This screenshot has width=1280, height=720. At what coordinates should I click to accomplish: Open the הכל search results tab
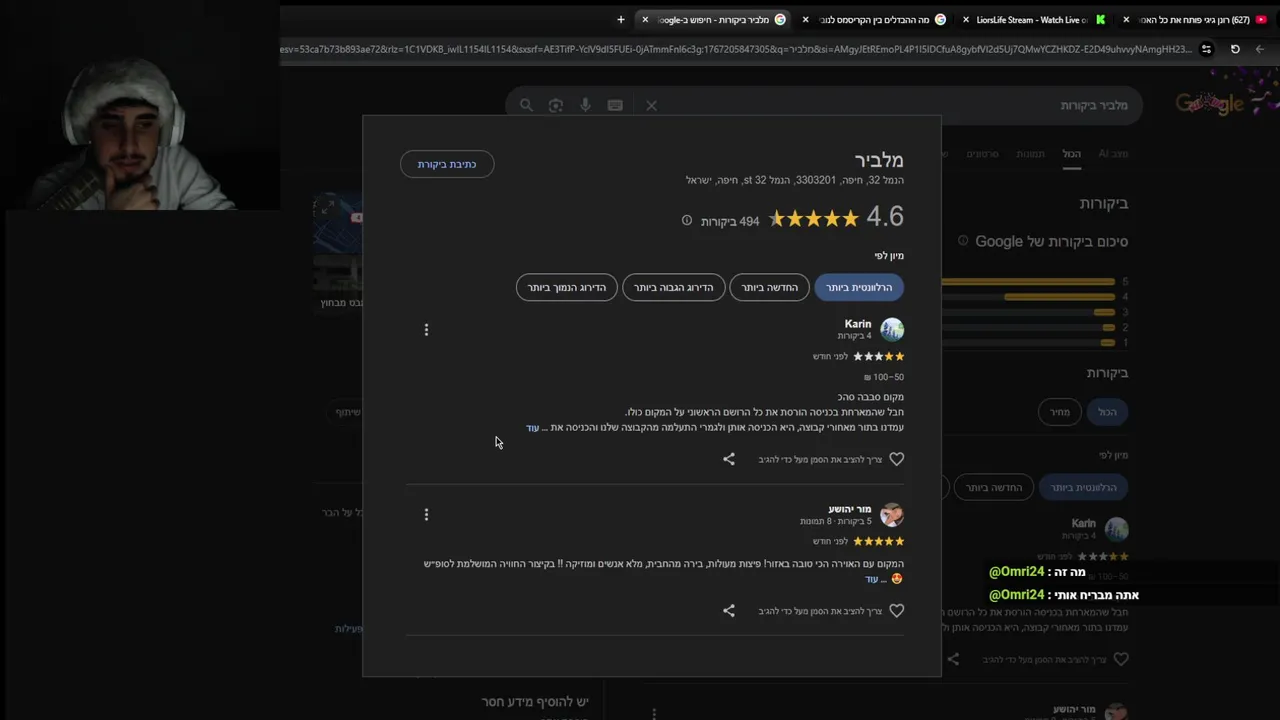click(1072, 154)
